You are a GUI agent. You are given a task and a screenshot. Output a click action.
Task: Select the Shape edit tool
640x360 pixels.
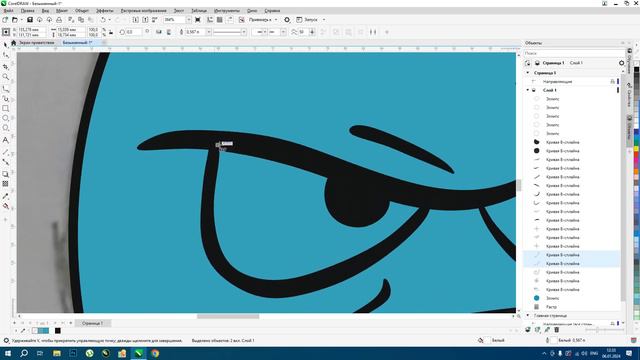5,55
